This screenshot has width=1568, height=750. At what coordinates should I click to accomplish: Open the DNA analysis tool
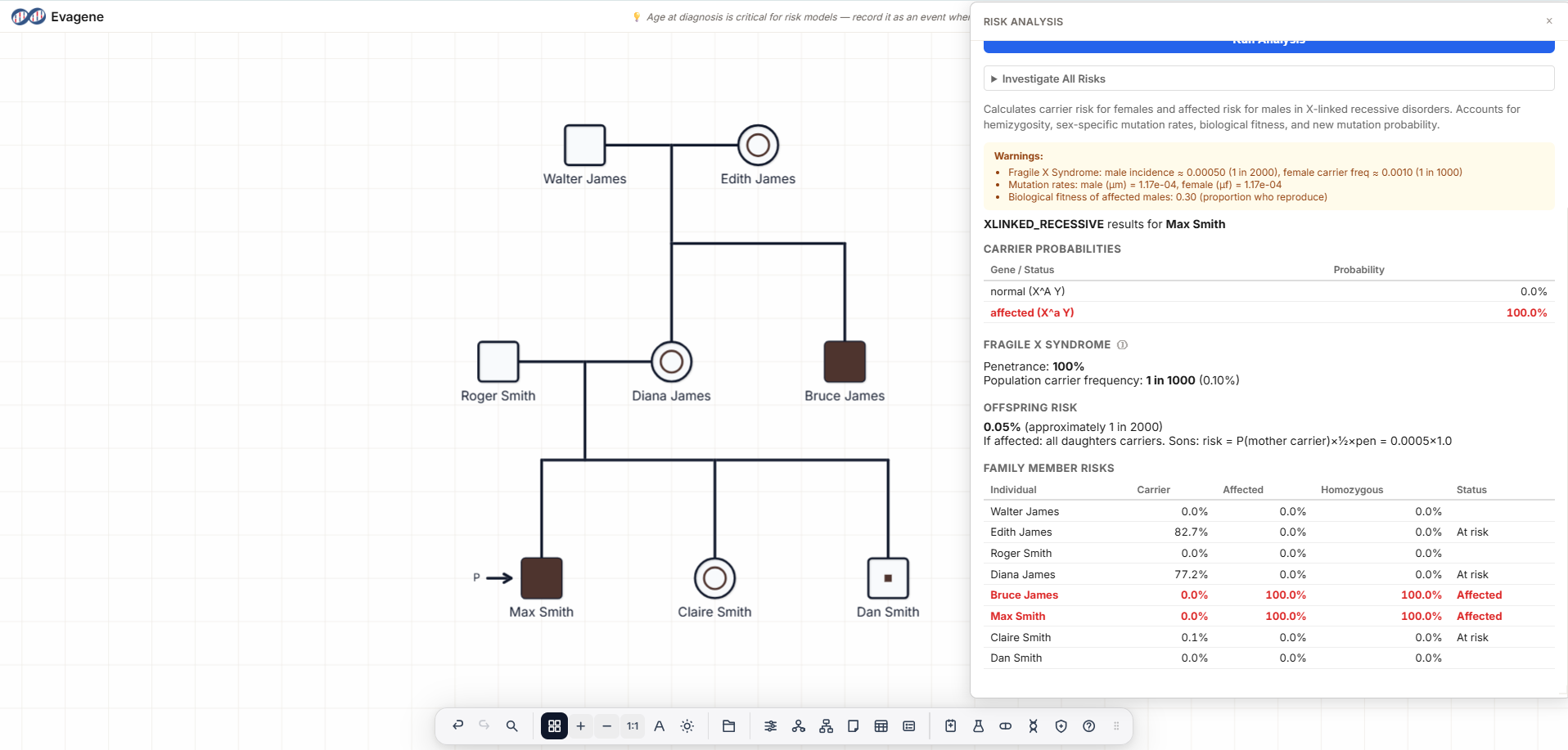click(x=1033, y=725)
